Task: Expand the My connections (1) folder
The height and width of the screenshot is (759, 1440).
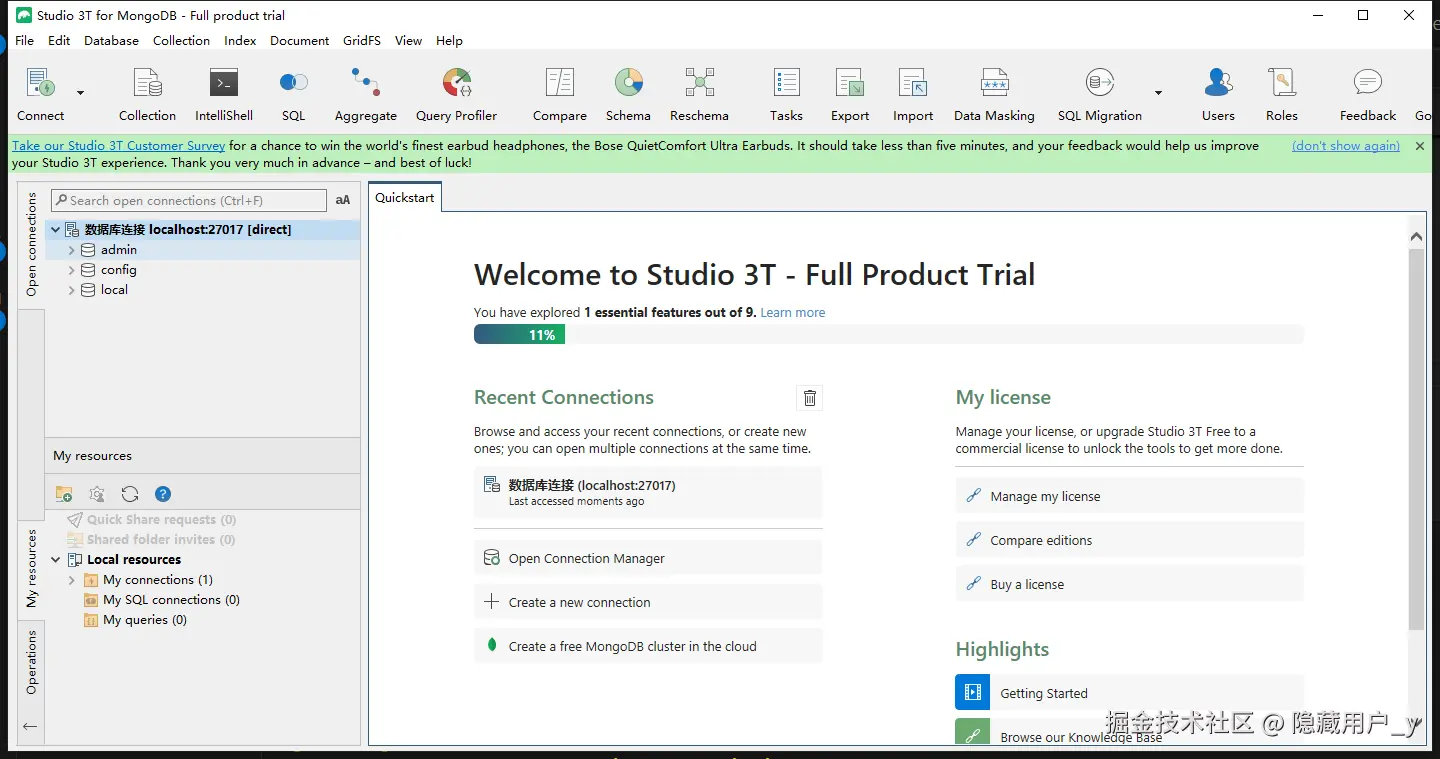Action: [x=71, y=580]
